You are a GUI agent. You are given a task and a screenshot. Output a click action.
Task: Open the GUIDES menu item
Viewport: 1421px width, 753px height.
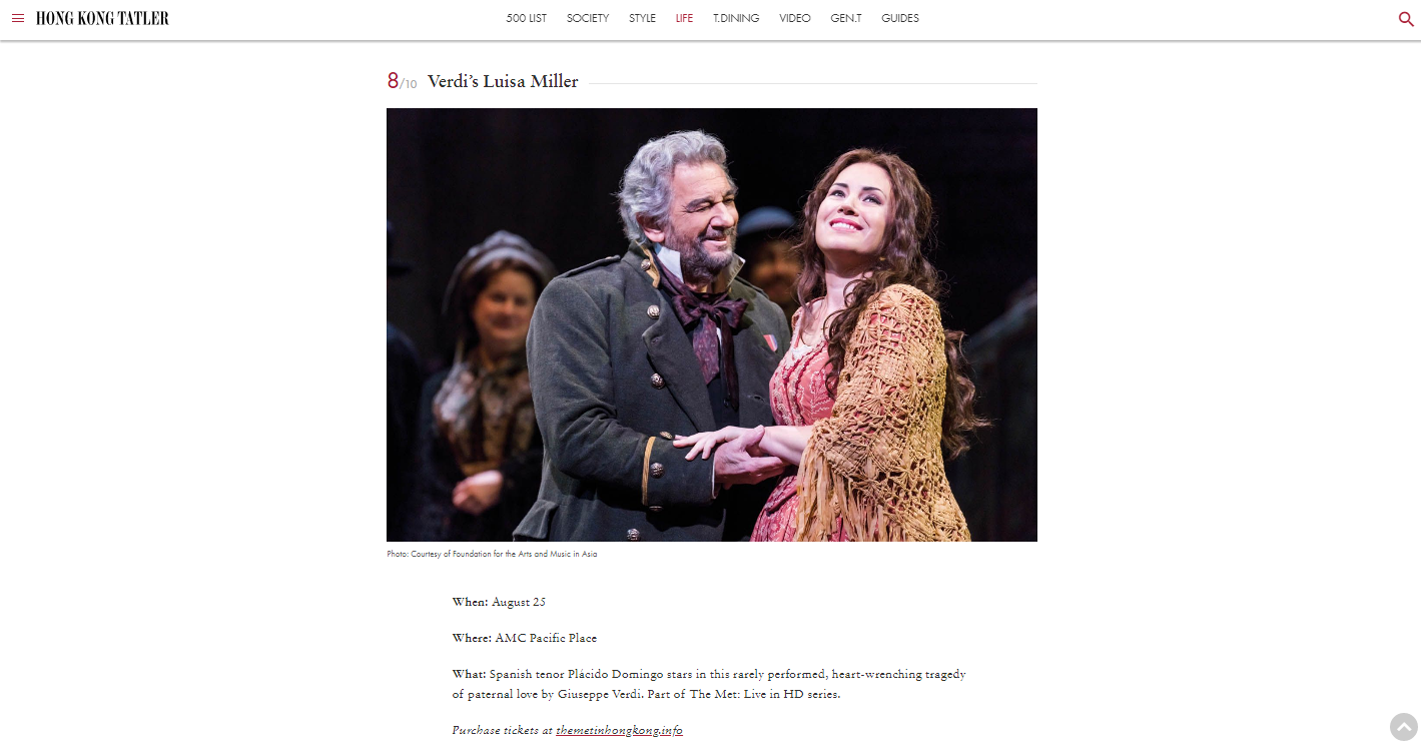(x=900, y=18)
